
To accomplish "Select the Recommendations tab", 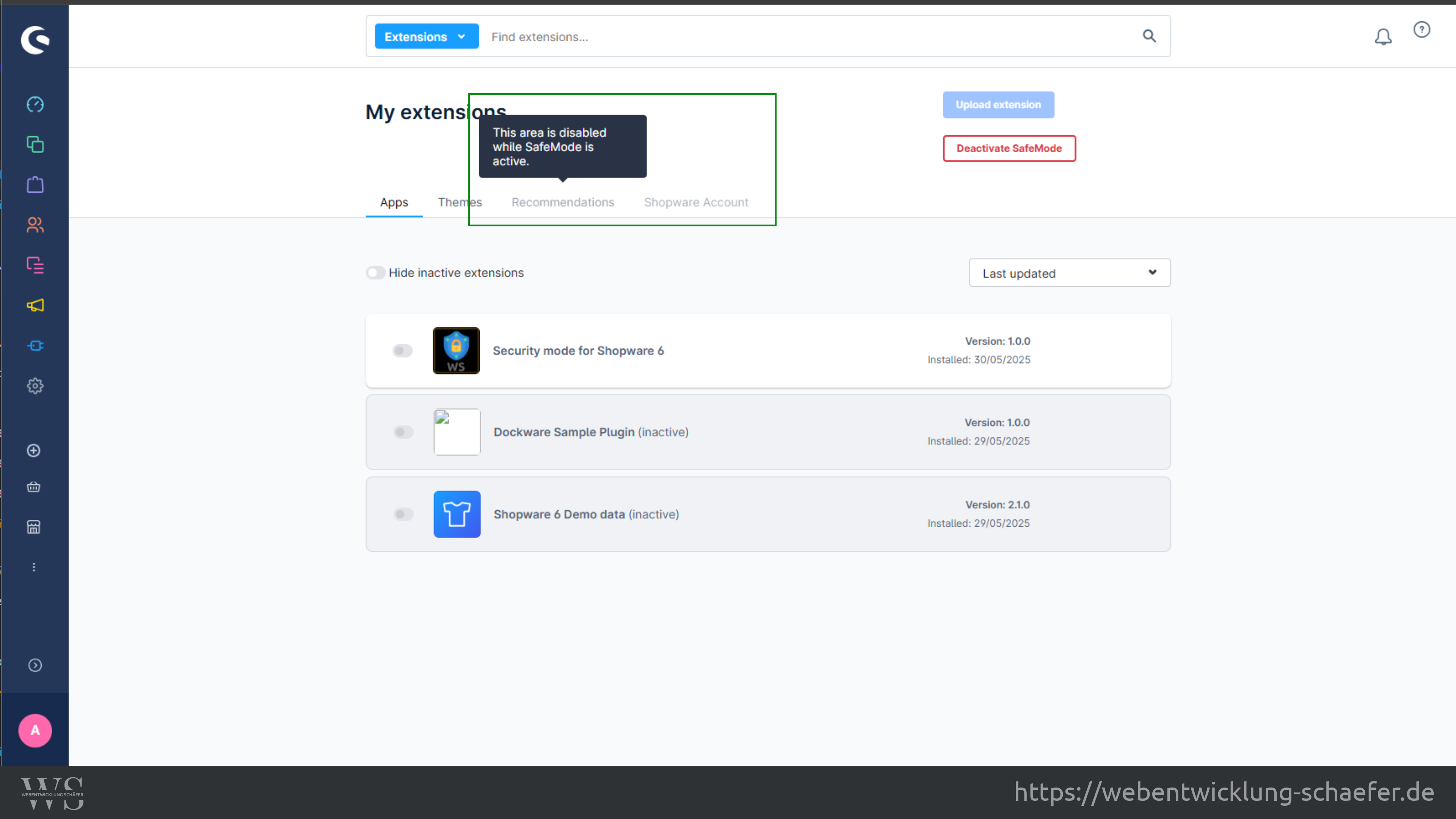I will click(x=562, y=202).
